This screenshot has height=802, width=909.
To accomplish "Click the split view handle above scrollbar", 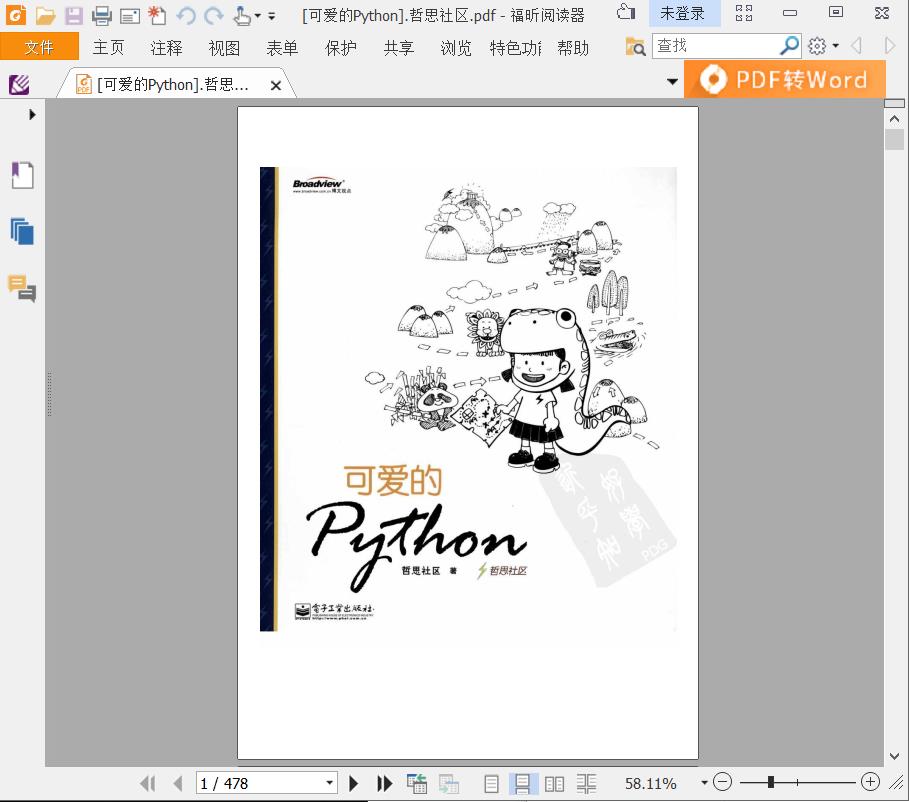I will (x=894, y=103).
